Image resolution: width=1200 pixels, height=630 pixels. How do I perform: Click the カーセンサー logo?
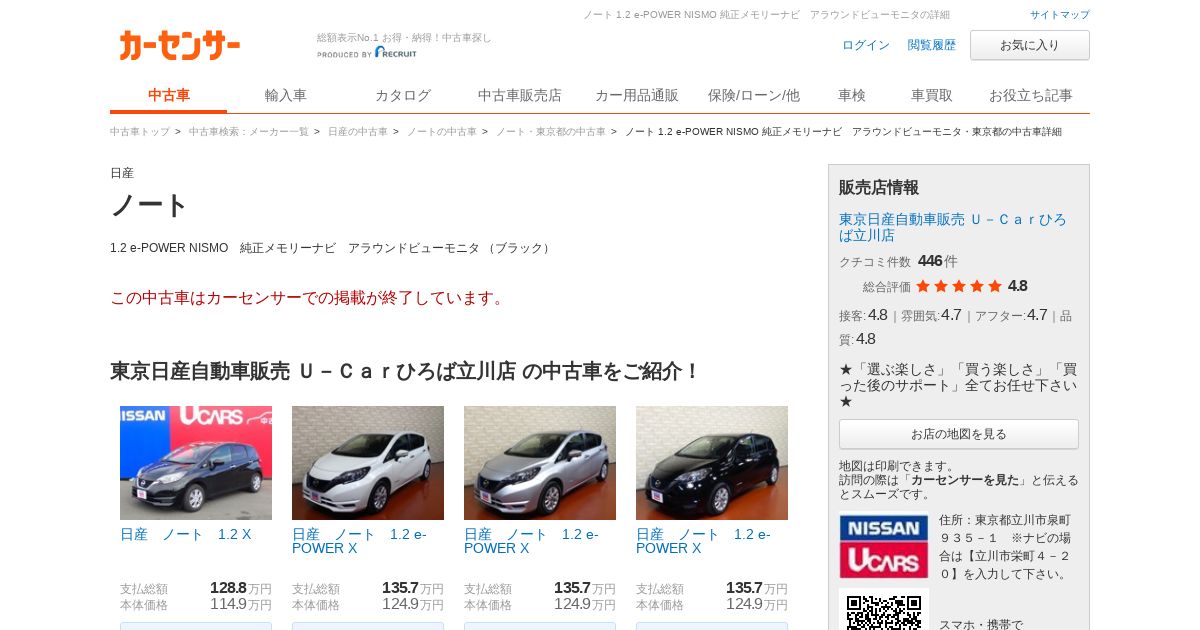coord(180,45)
